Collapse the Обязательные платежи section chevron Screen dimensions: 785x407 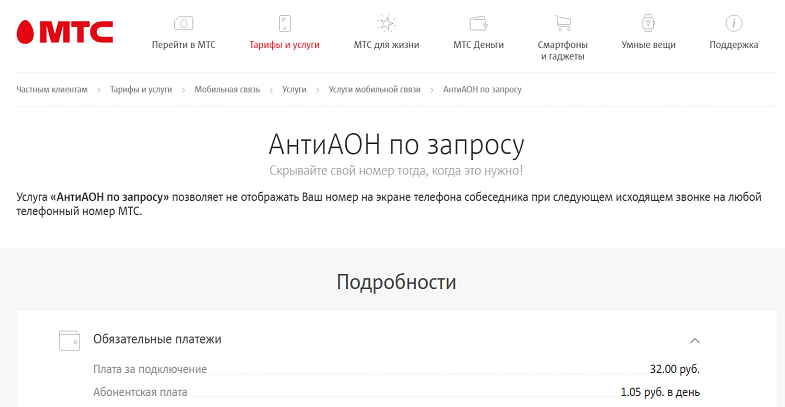coord(695,340)
